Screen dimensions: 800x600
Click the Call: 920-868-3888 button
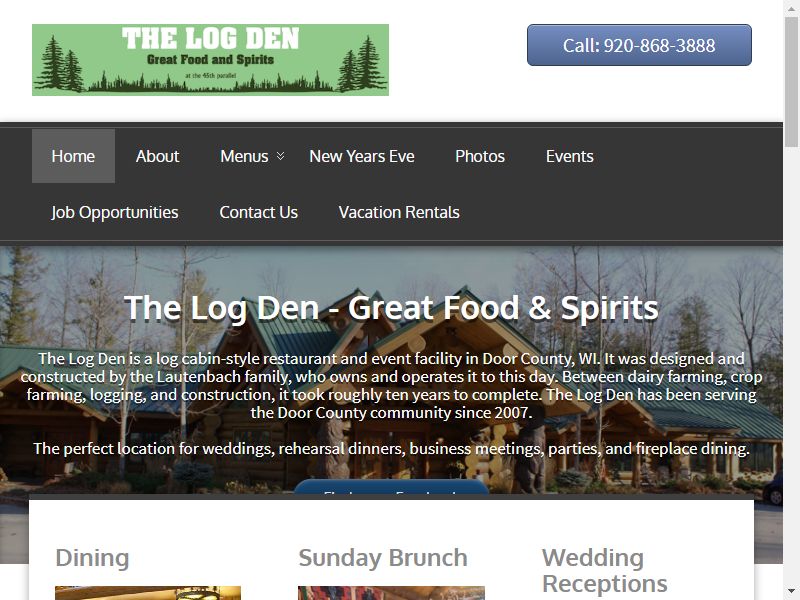click(x=639, y=45)
